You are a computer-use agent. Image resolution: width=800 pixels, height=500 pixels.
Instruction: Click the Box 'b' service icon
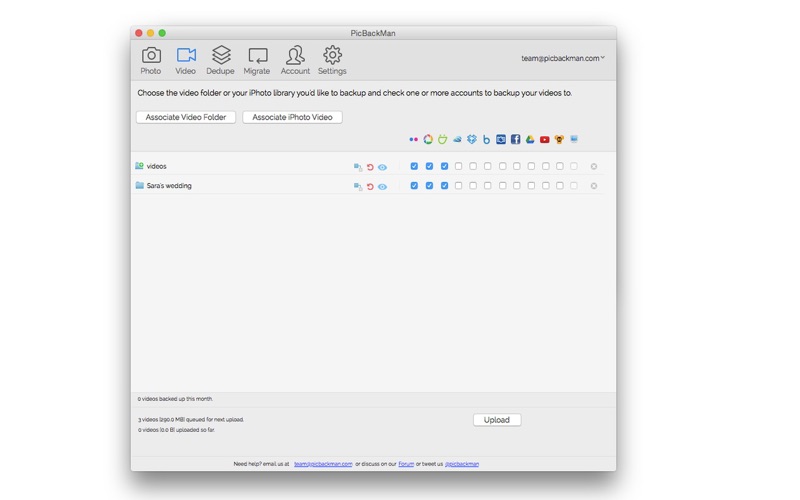[486, 139]
